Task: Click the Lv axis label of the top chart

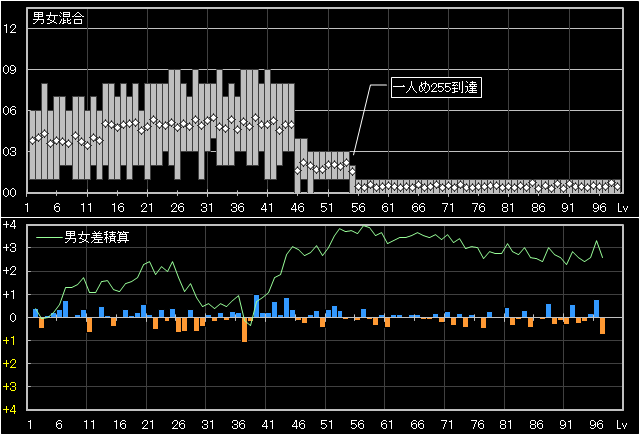Action: pyautogui.click(x=622, y=208)
